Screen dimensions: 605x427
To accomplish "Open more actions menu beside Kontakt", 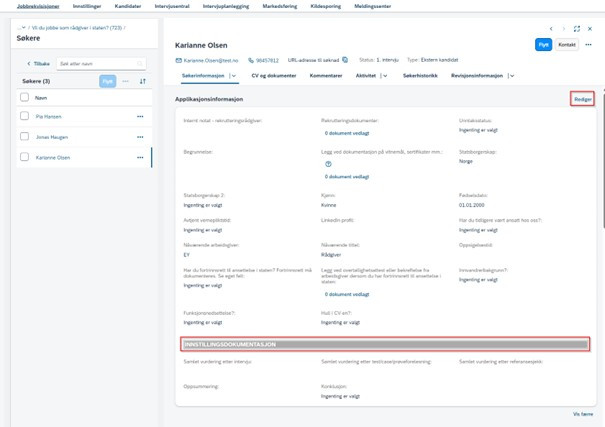I will tap(588, 45).
